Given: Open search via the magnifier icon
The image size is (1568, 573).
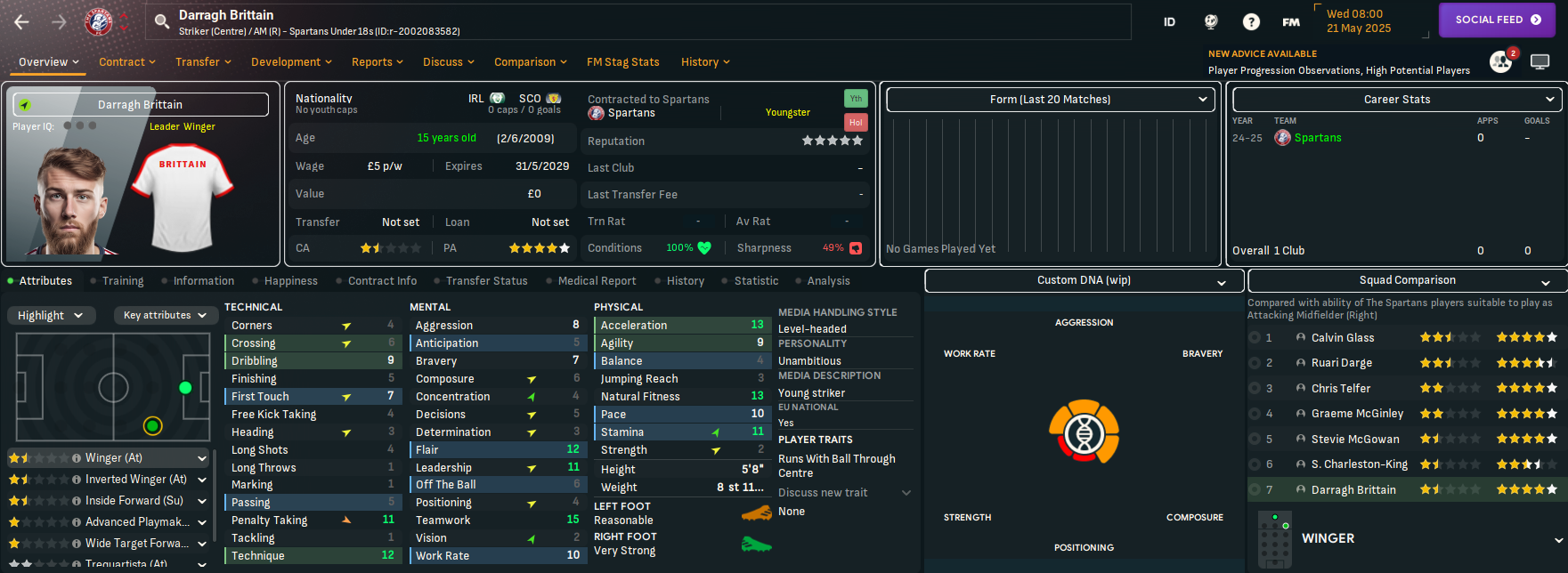Looking at the screenshot, I should [161, 22].
